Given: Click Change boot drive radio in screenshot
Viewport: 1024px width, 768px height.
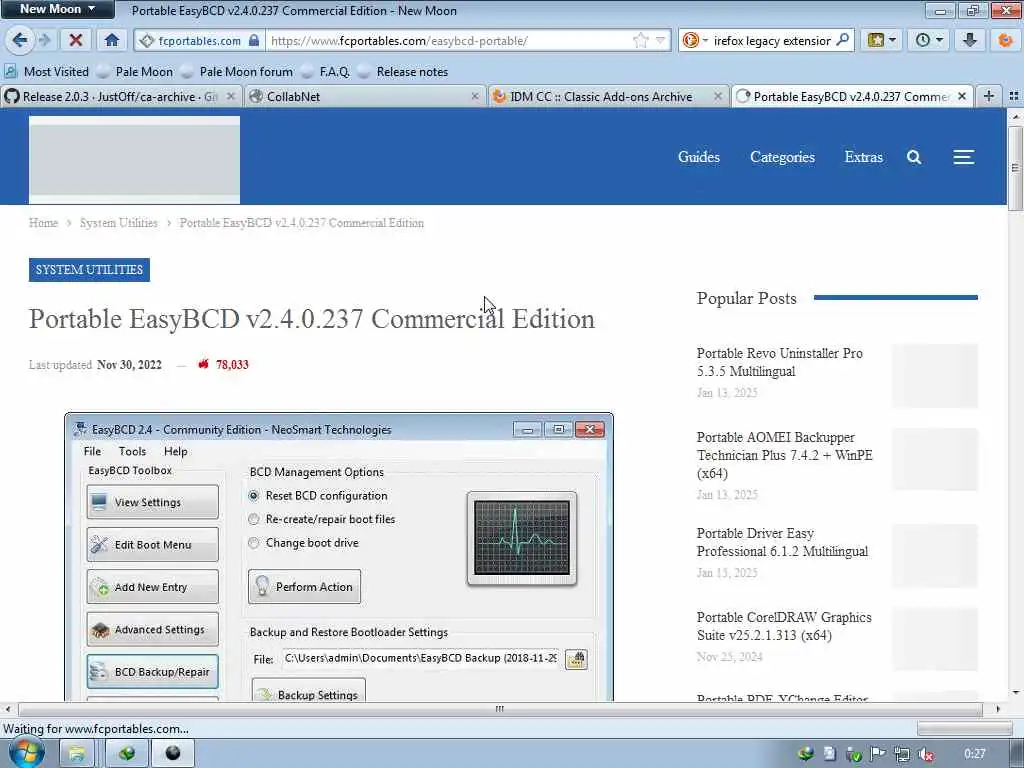Looking at the screenshot, I should (x=254, y=543).
